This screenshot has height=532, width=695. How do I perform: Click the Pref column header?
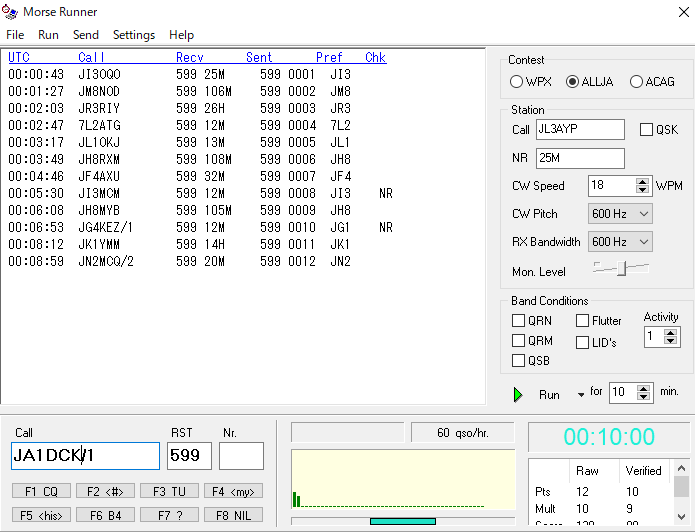coord(329,58)
